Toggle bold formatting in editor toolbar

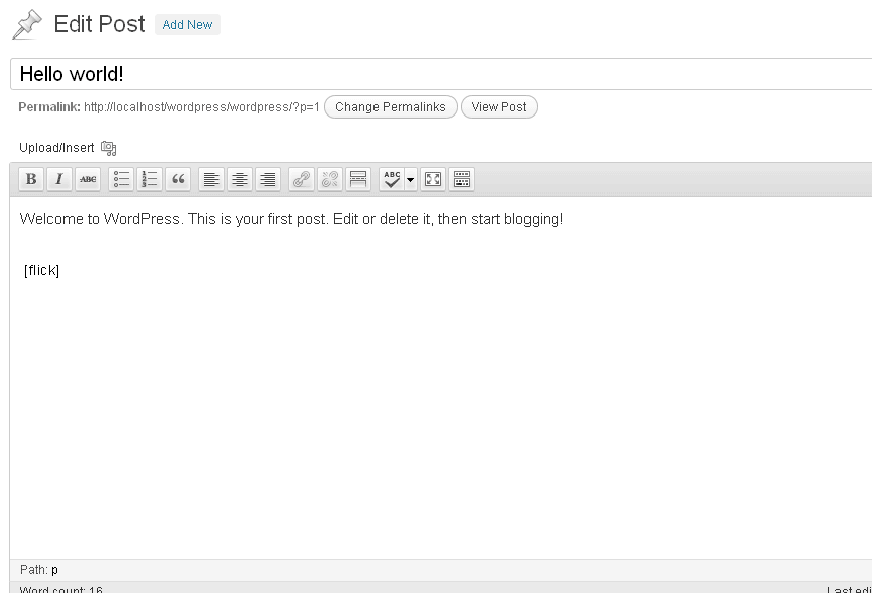(31, 179)
